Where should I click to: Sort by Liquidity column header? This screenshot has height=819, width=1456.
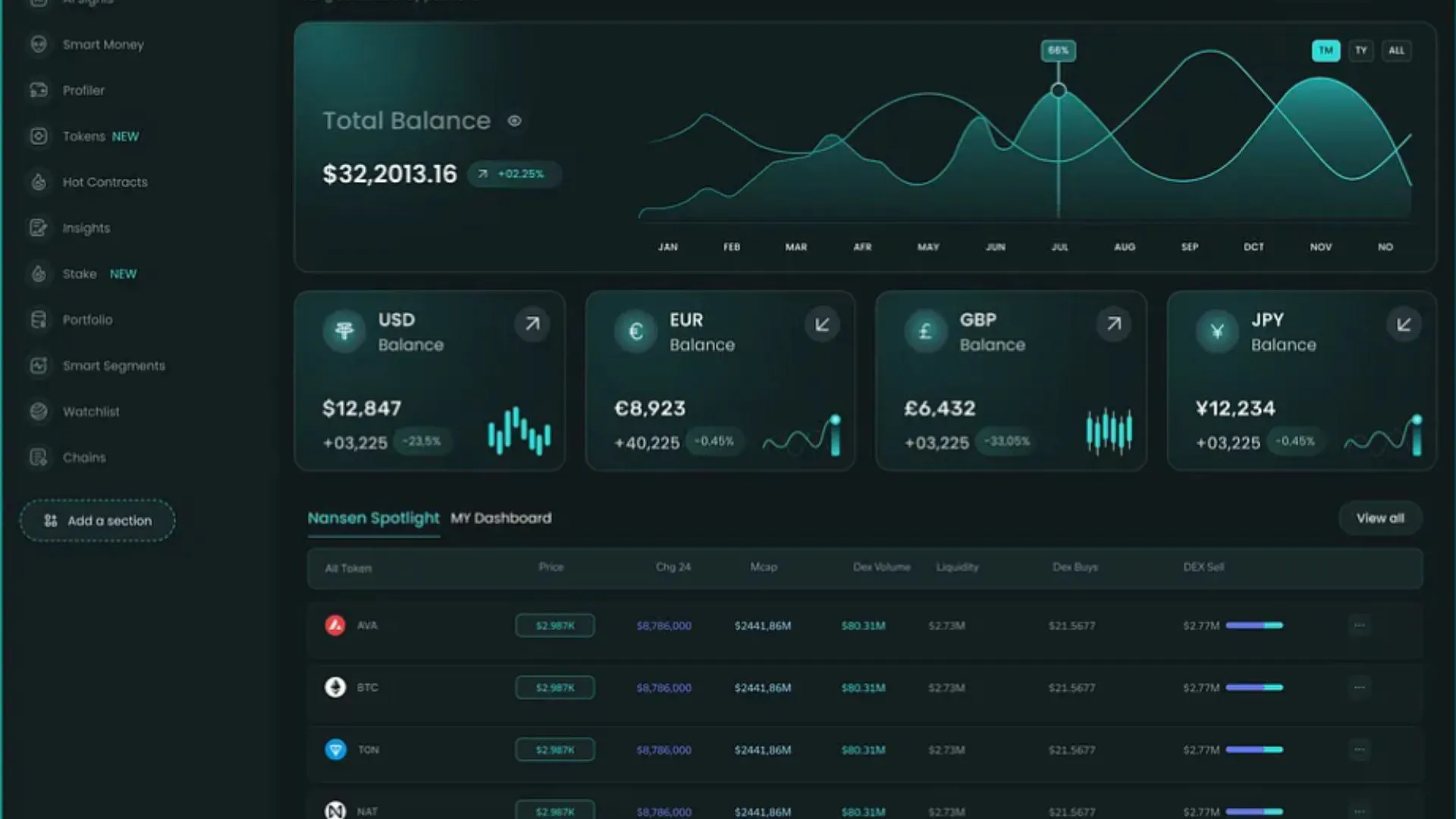coord(957,566)
